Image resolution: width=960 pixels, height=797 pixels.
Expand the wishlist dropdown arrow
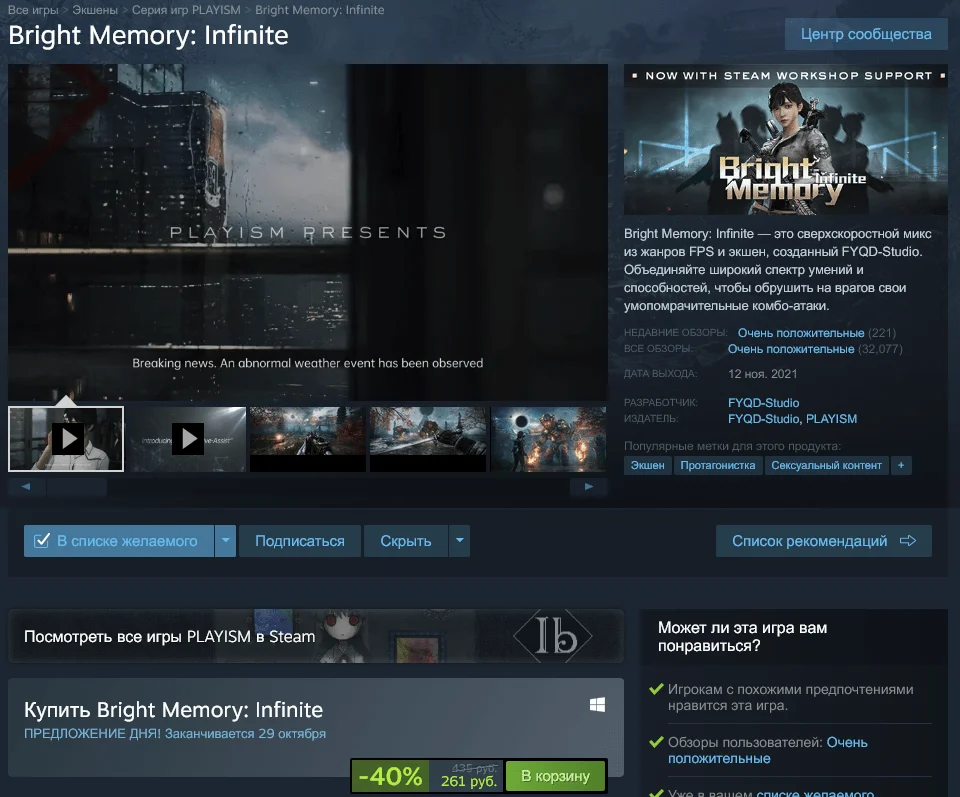pos(225,541)
